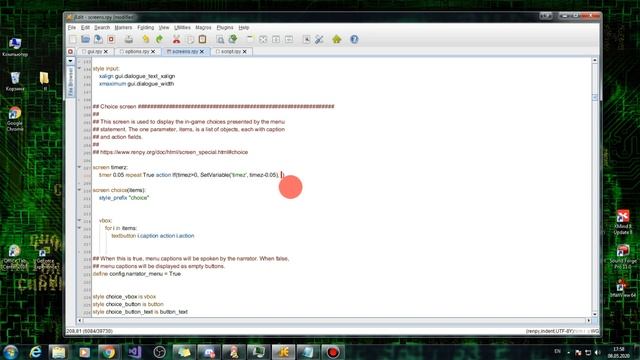Screen dimensions: 640x360
Task: Click horizontal scrollbar right arrow
Action: (589, 321)
